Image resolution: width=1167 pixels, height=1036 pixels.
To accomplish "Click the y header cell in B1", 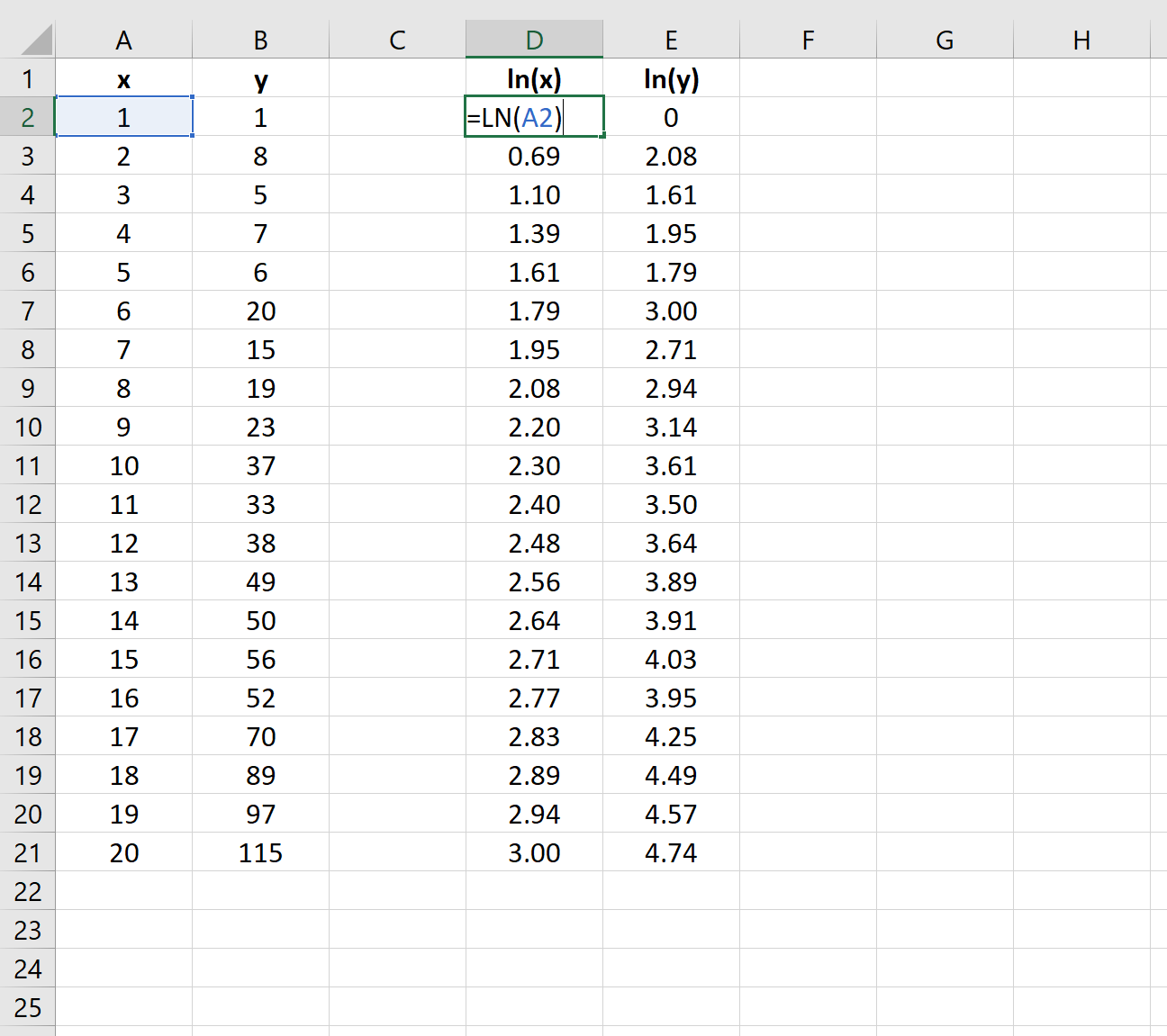I will [x=260, y=78].
